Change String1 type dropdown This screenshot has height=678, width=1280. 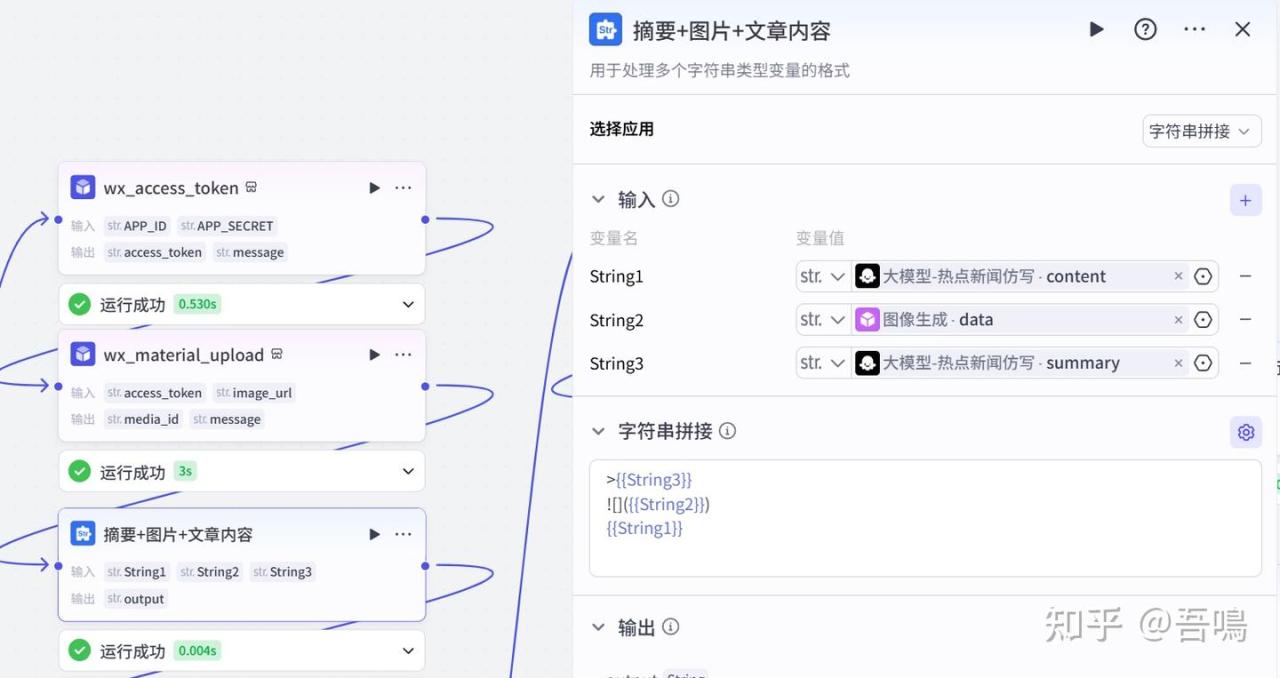pos(822,276)
